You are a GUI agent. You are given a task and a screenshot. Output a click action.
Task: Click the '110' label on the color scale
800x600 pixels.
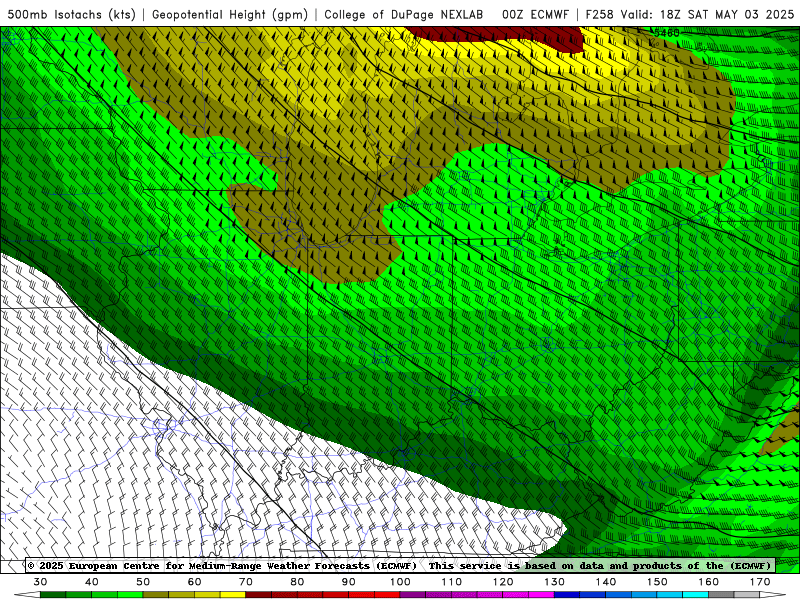tap(452, 582)
